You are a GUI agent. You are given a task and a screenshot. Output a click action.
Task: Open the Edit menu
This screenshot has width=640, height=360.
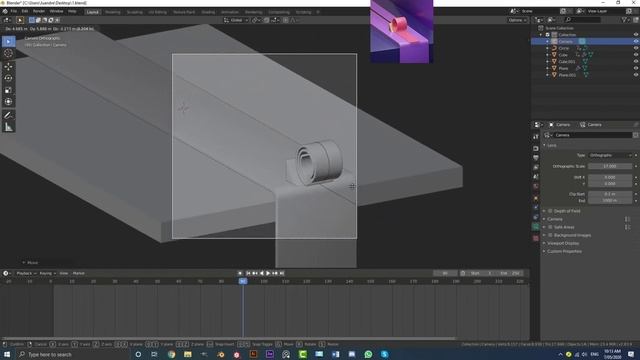25,11
